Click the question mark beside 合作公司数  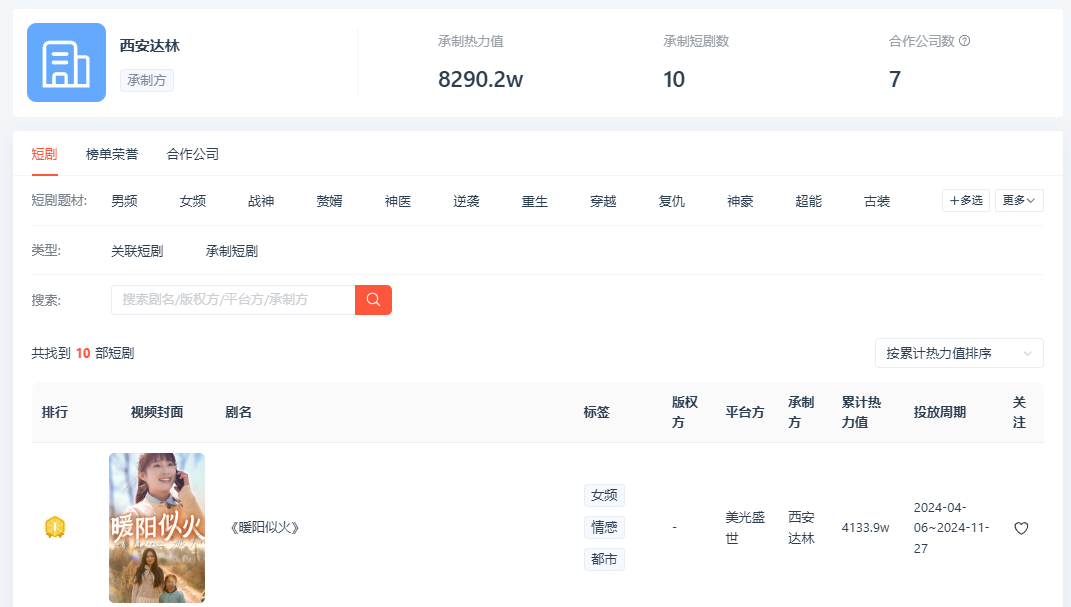pos(965,41)
